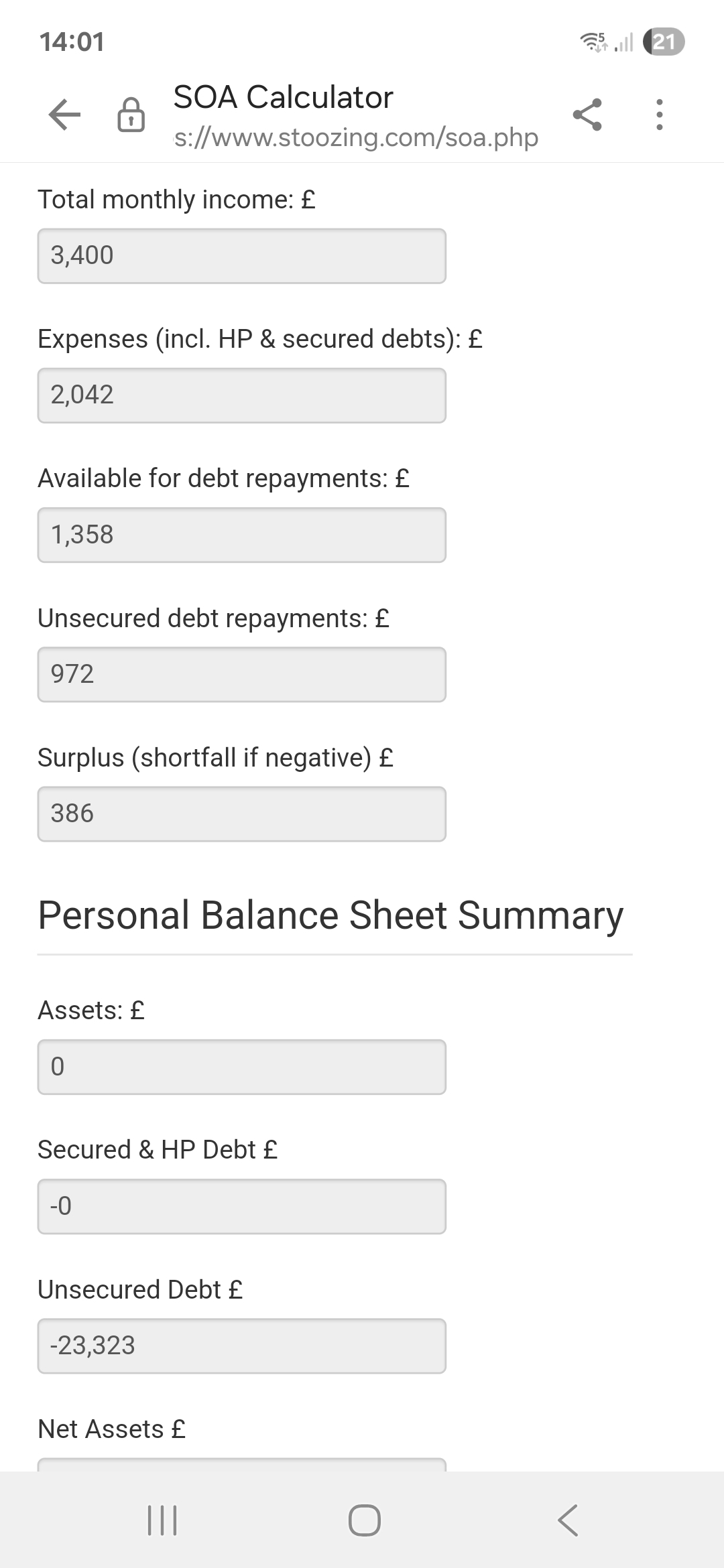Focus the Surplus field showing 386
The image size is (724, 1568).
coord(241,813)
